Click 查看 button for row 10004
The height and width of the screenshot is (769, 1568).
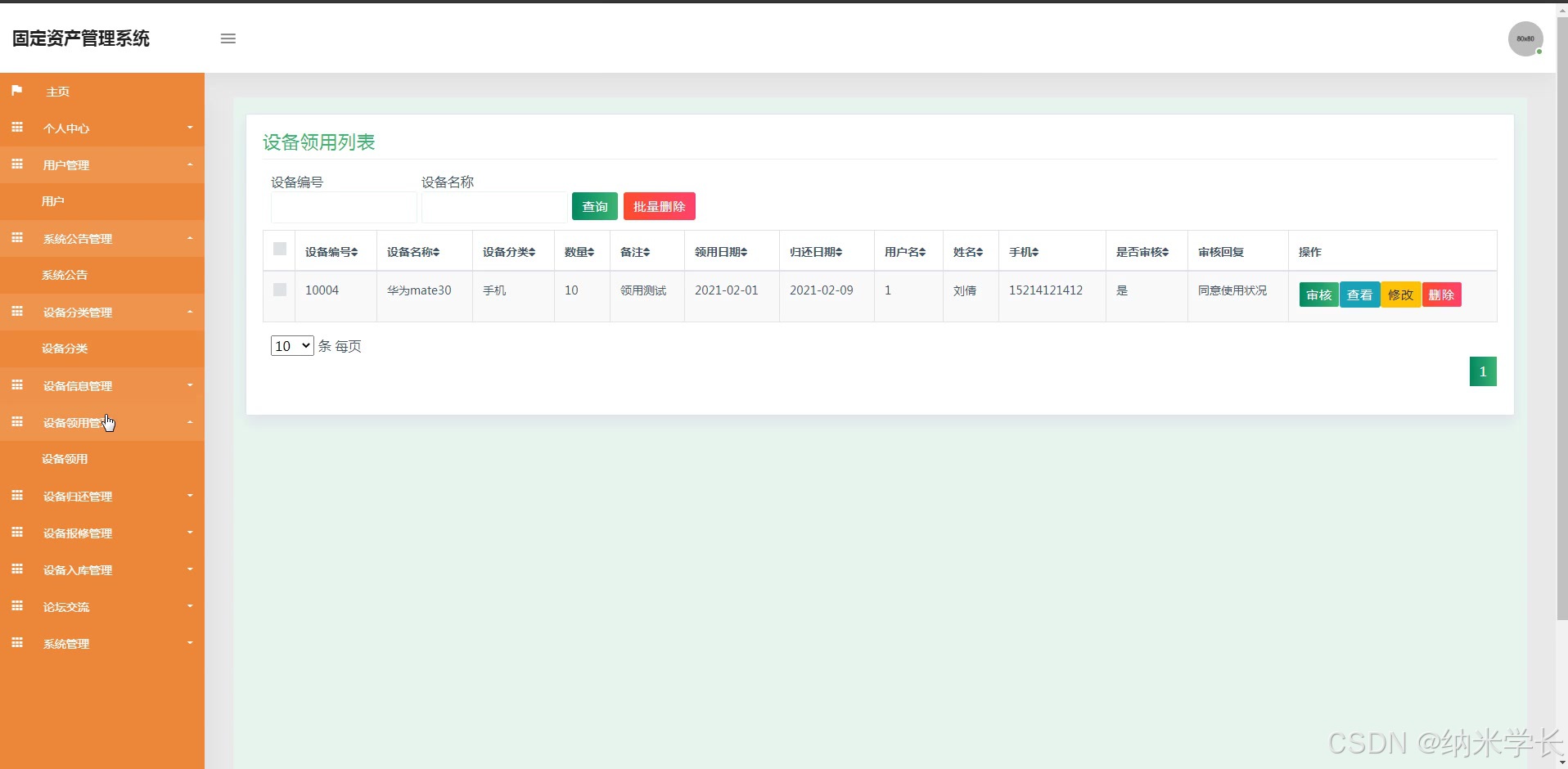(1360, 295)
